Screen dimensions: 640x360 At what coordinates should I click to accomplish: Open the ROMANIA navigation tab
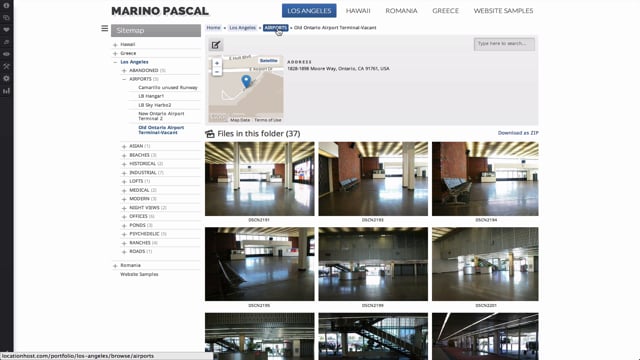pos(401,11)
